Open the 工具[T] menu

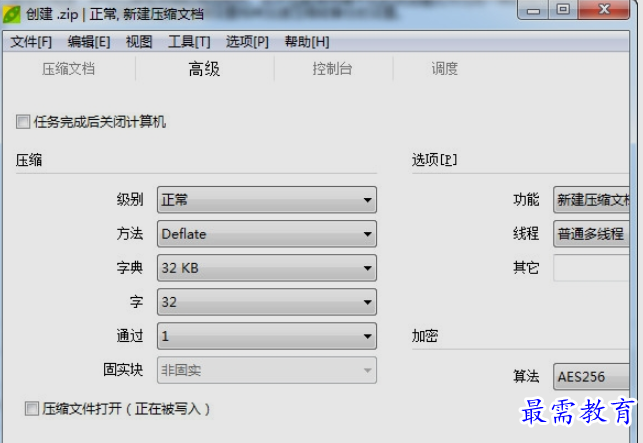click(189, 42)
